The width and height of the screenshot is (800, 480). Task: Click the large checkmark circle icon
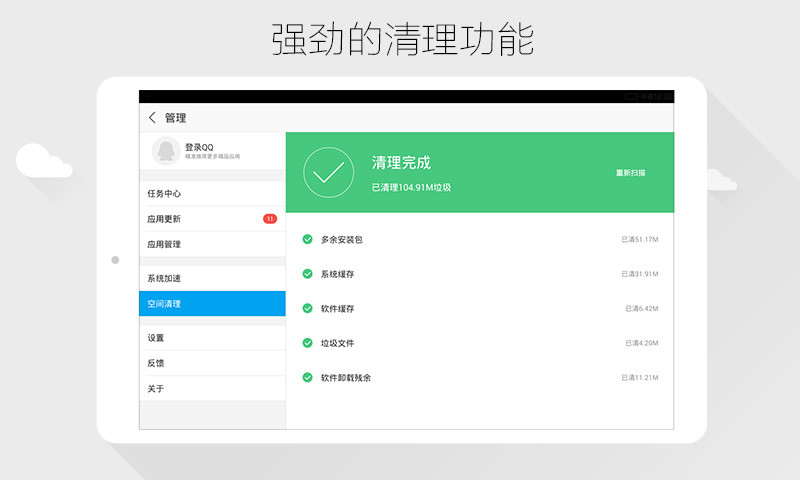328,172
